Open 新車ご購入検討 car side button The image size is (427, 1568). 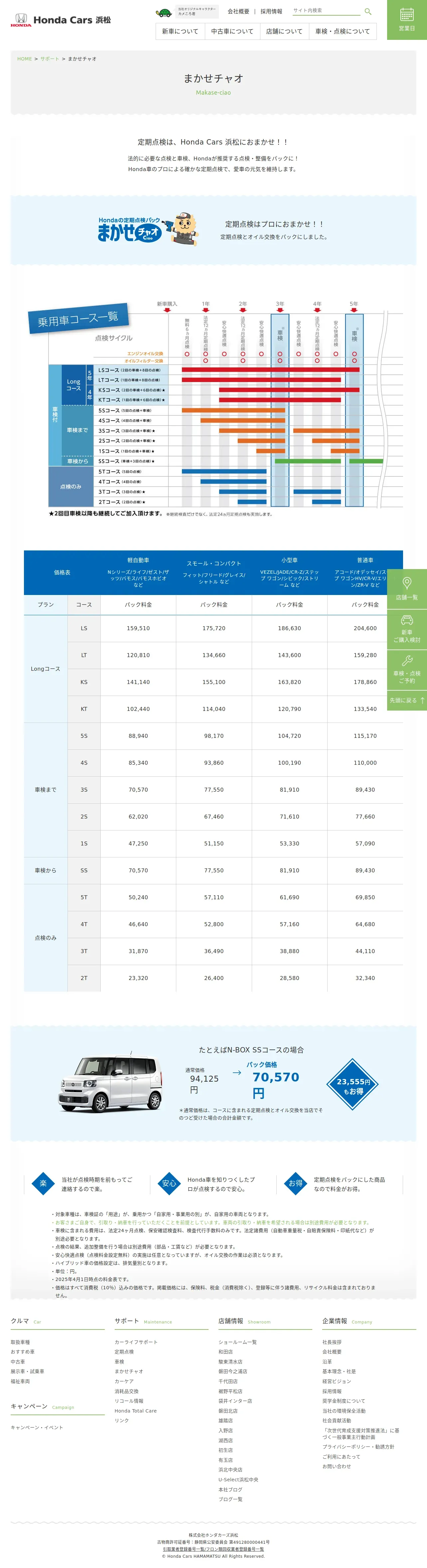(x=407, y=629)
